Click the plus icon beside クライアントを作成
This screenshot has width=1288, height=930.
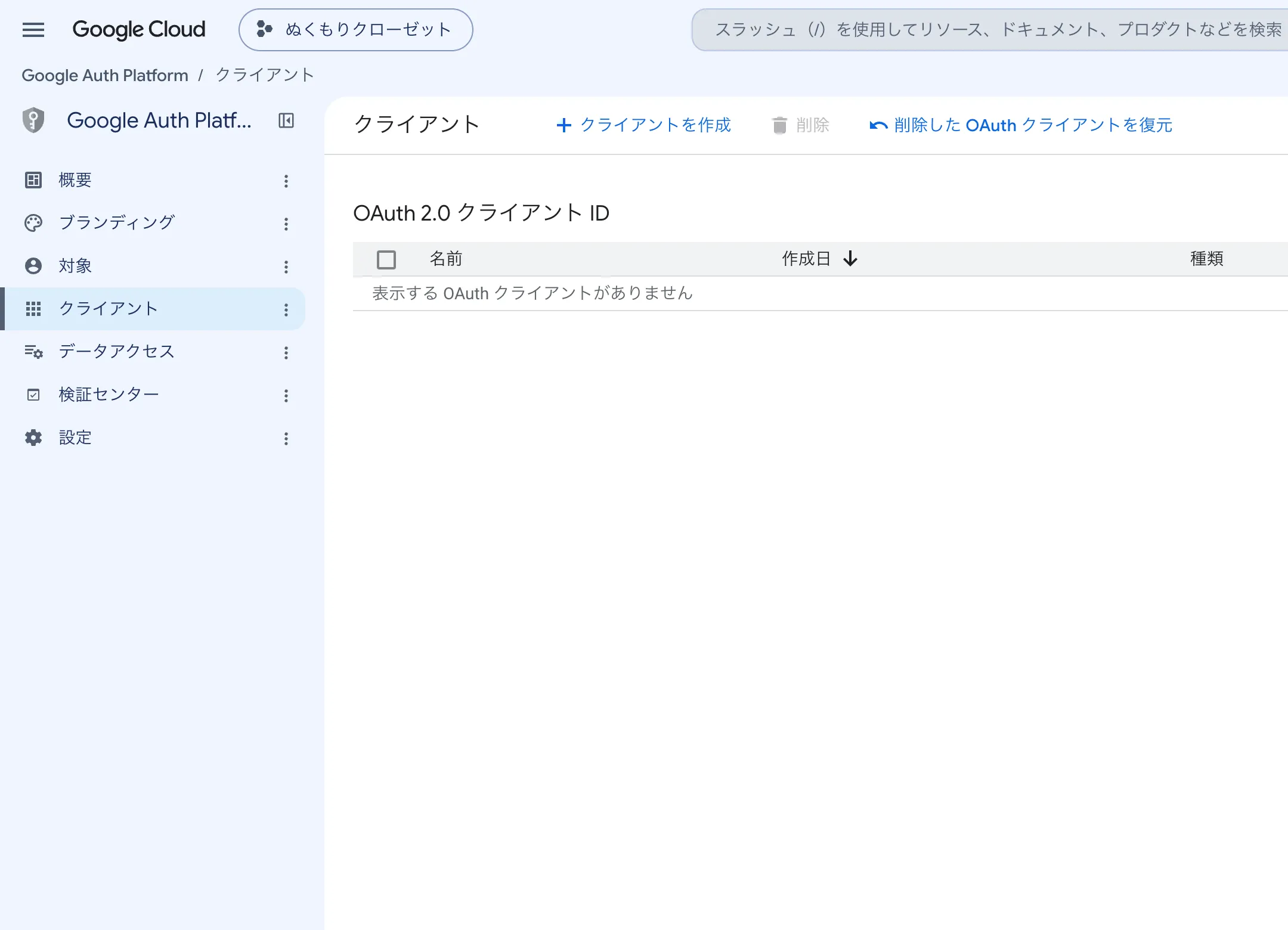[x=563, y=125]
